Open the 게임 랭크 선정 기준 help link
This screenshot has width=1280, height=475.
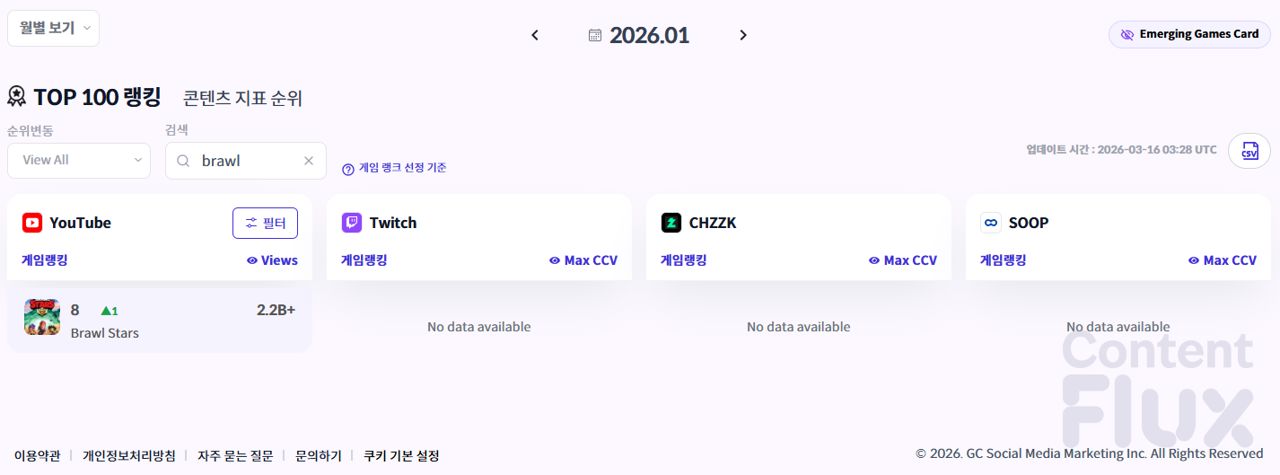coord(394,168)
